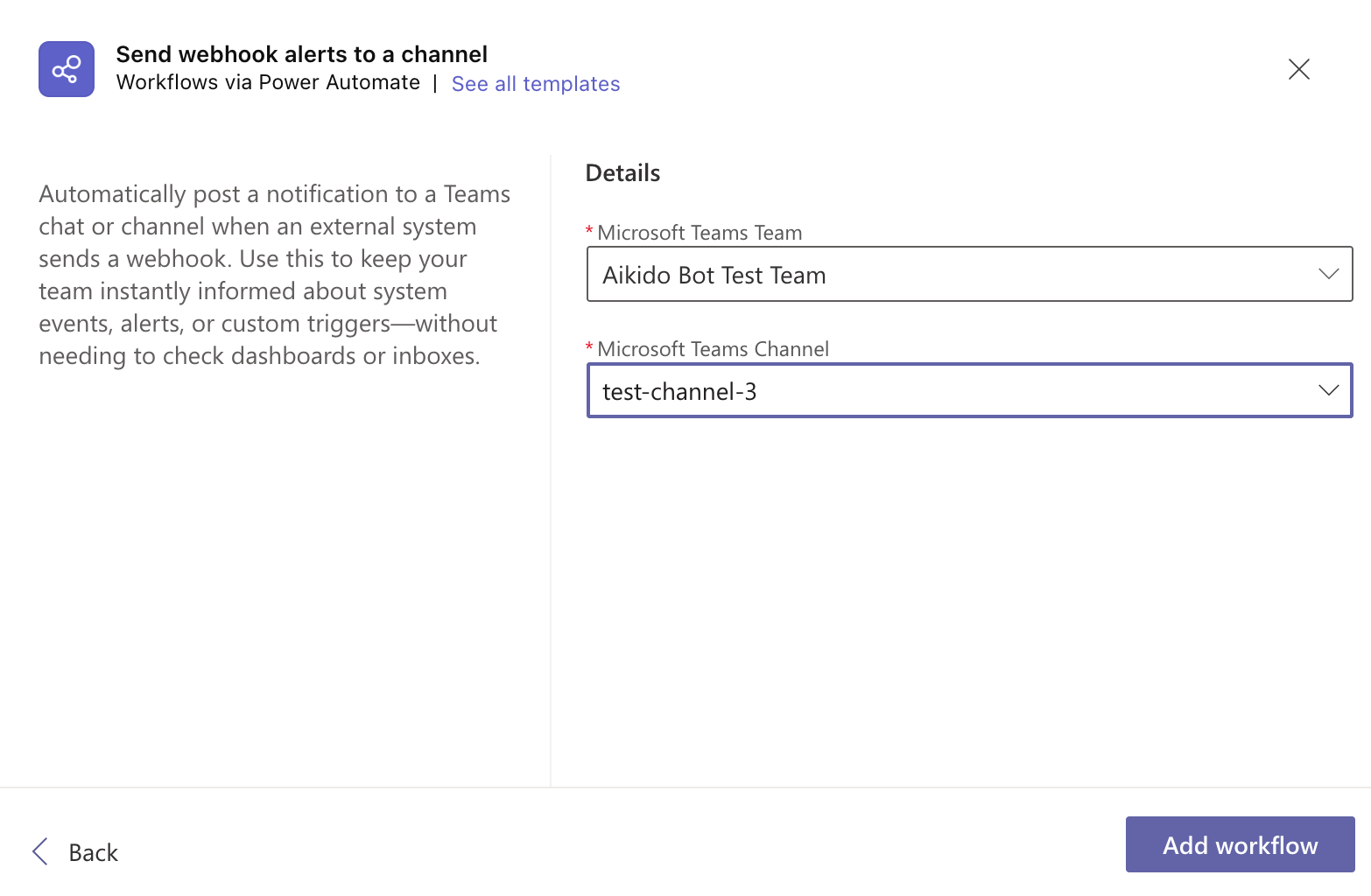Image resolution: width=1371 pixels, height=896 pixels.
Task: Click the workflow description paragraph
Action: pyautogui.click(x=274, y=275)
